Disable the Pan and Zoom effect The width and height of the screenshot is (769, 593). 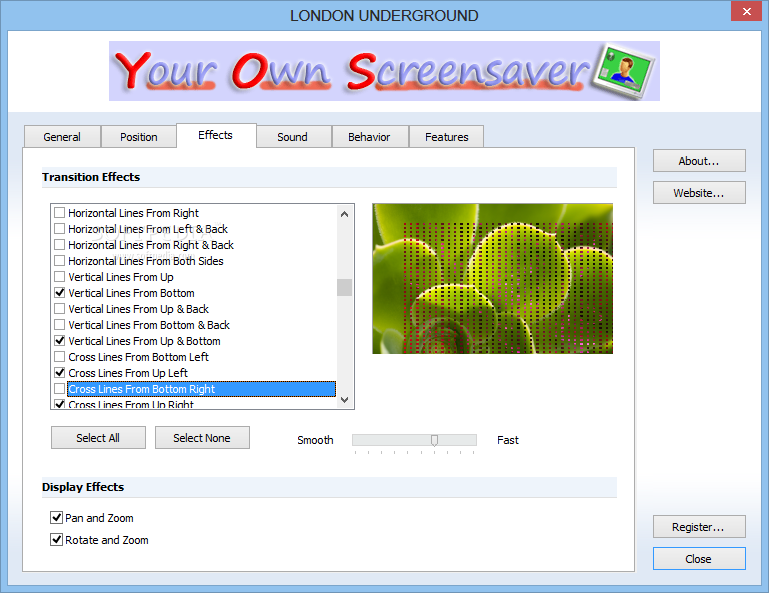point(56,517)
